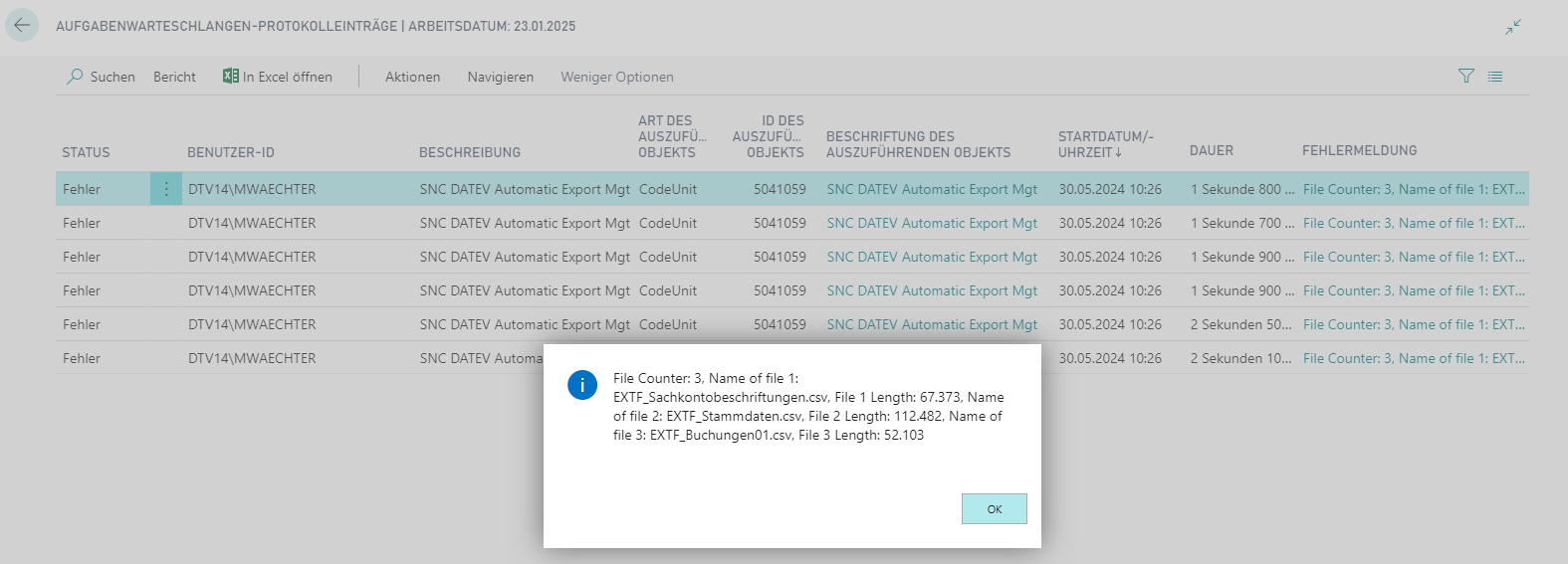This screenshot has height=564, width=1568.
Task: Open SNC DATEV link in second row
Action: pos(931,223)
